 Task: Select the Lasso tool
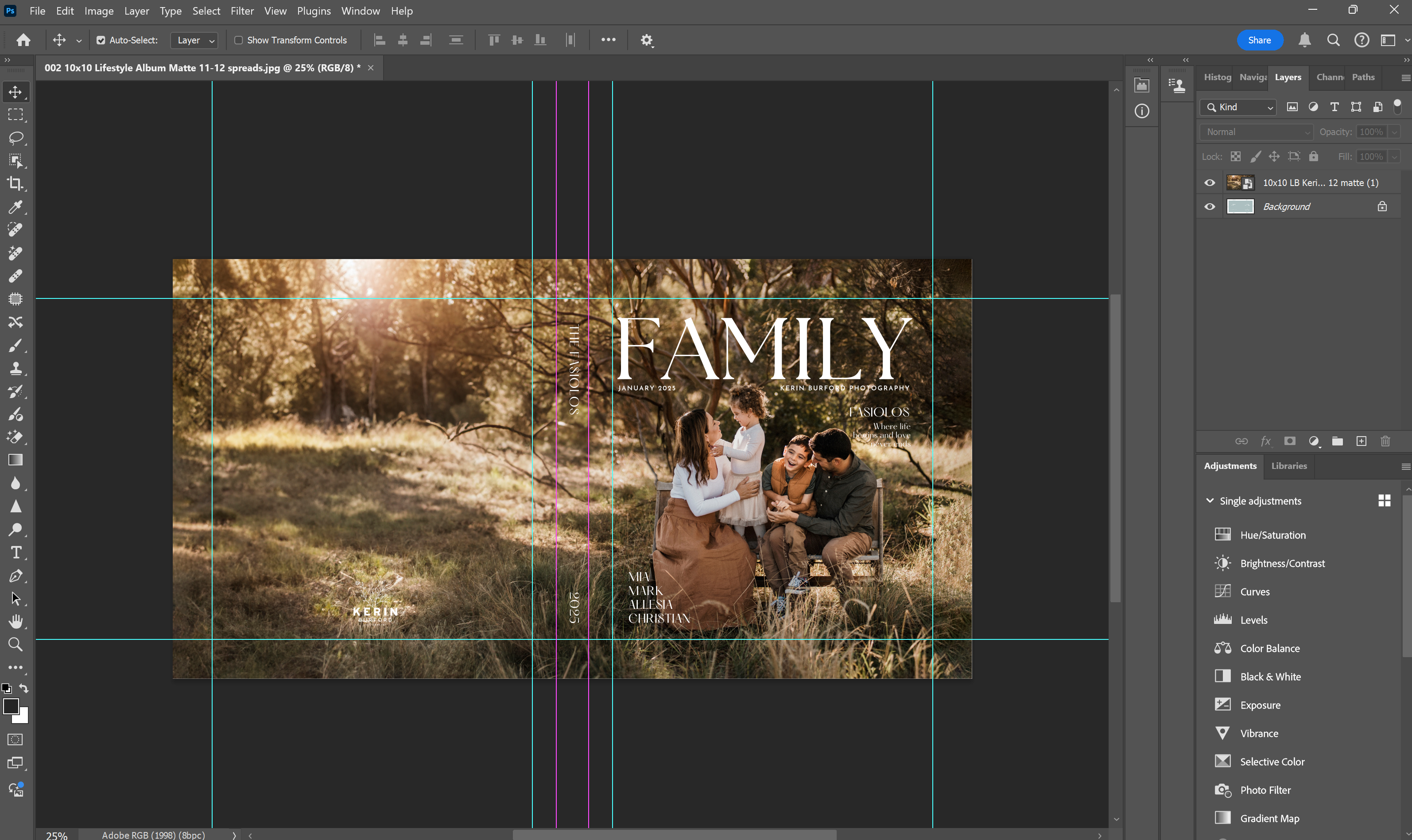(x=16, y=138)
